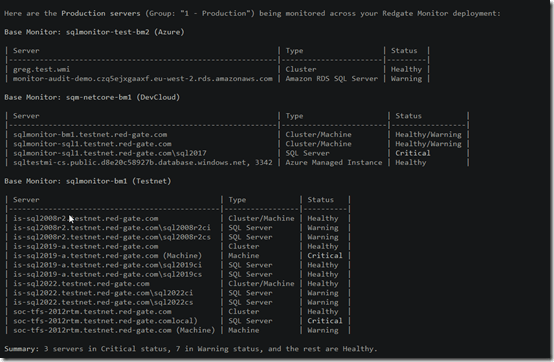Click Warning status of the sql2022cs row
This screenshot has height=362, width=554.
tap(323, 302)
